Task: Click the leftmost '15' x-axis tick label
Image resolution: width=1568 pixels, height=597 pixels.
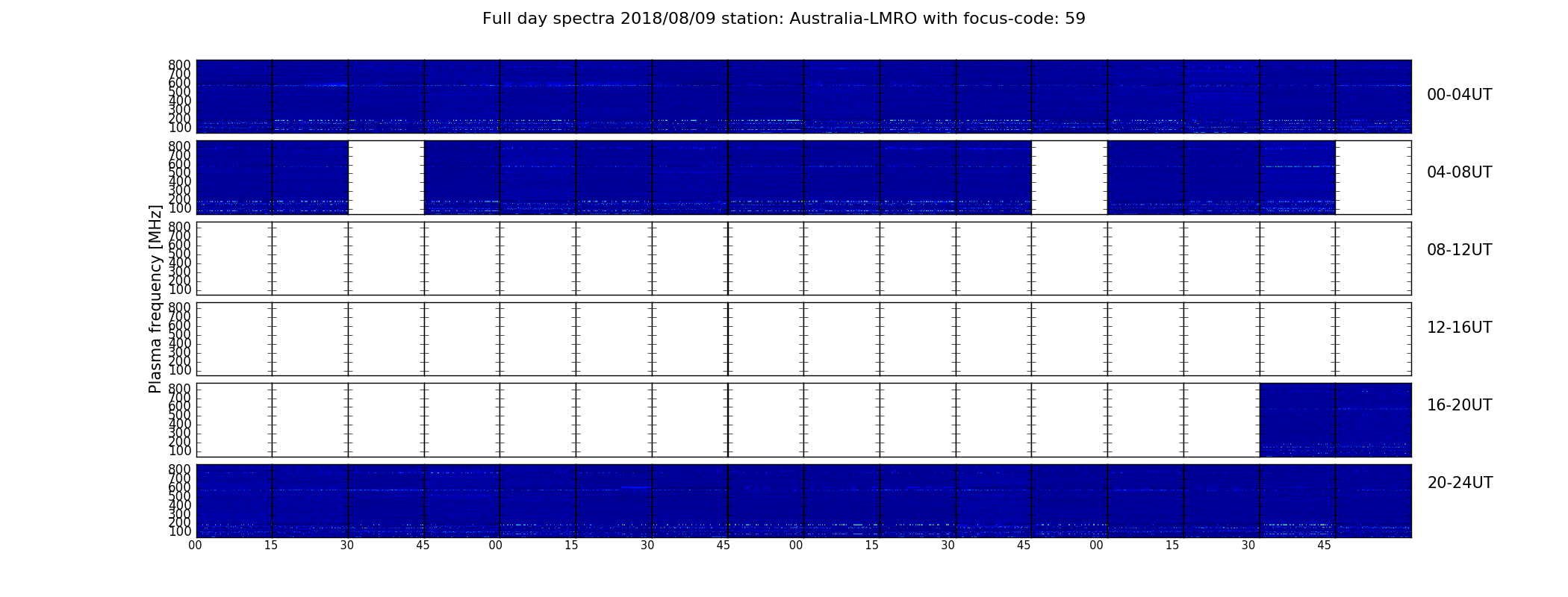Action: tap(271, 546)
